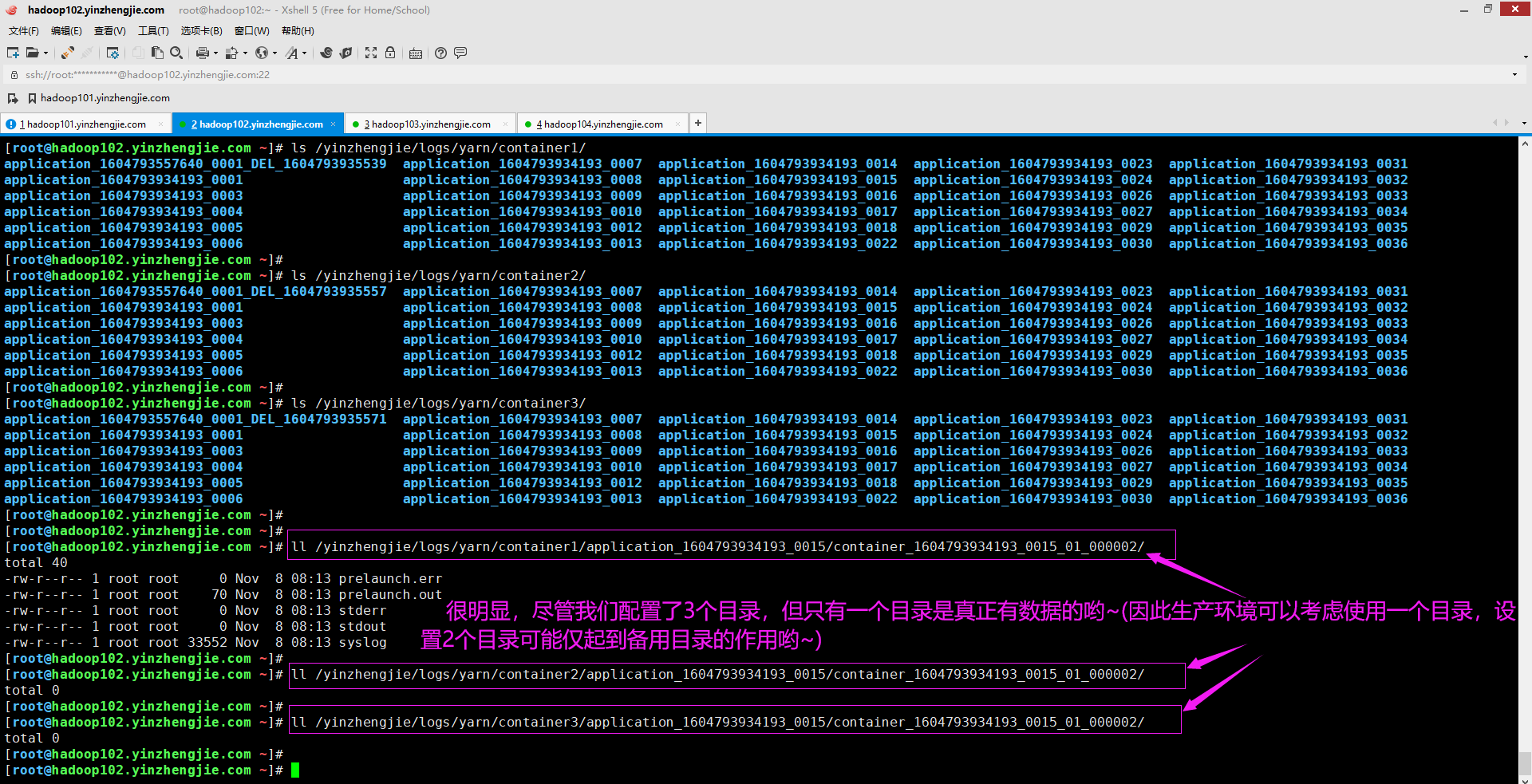This screenshot has width=1532, height=784.
Task: Click the Reconnect plug icon
Action: [68, 53]
